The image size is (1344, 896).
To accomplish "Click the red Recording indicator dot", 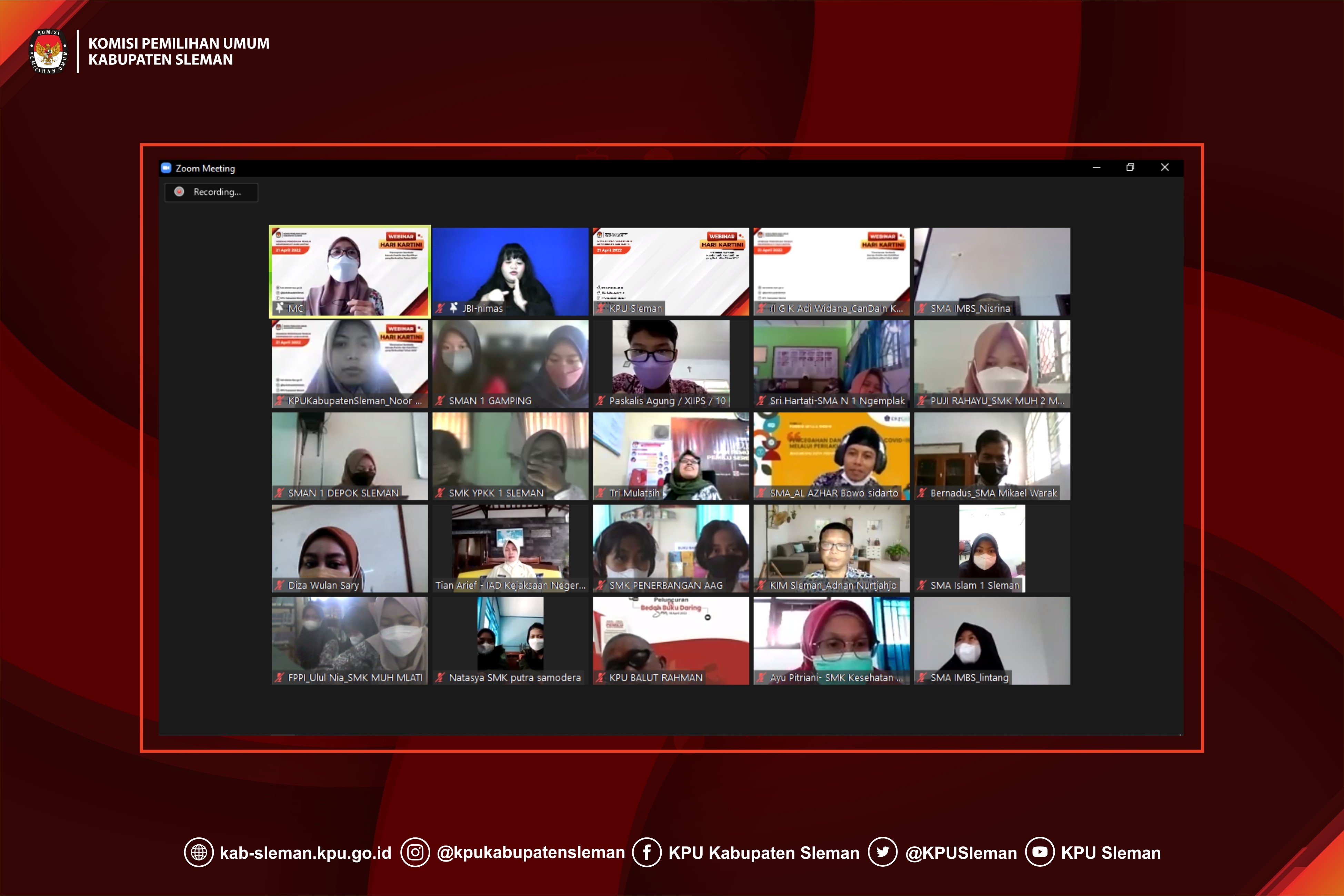I will (x=180, y=192).
